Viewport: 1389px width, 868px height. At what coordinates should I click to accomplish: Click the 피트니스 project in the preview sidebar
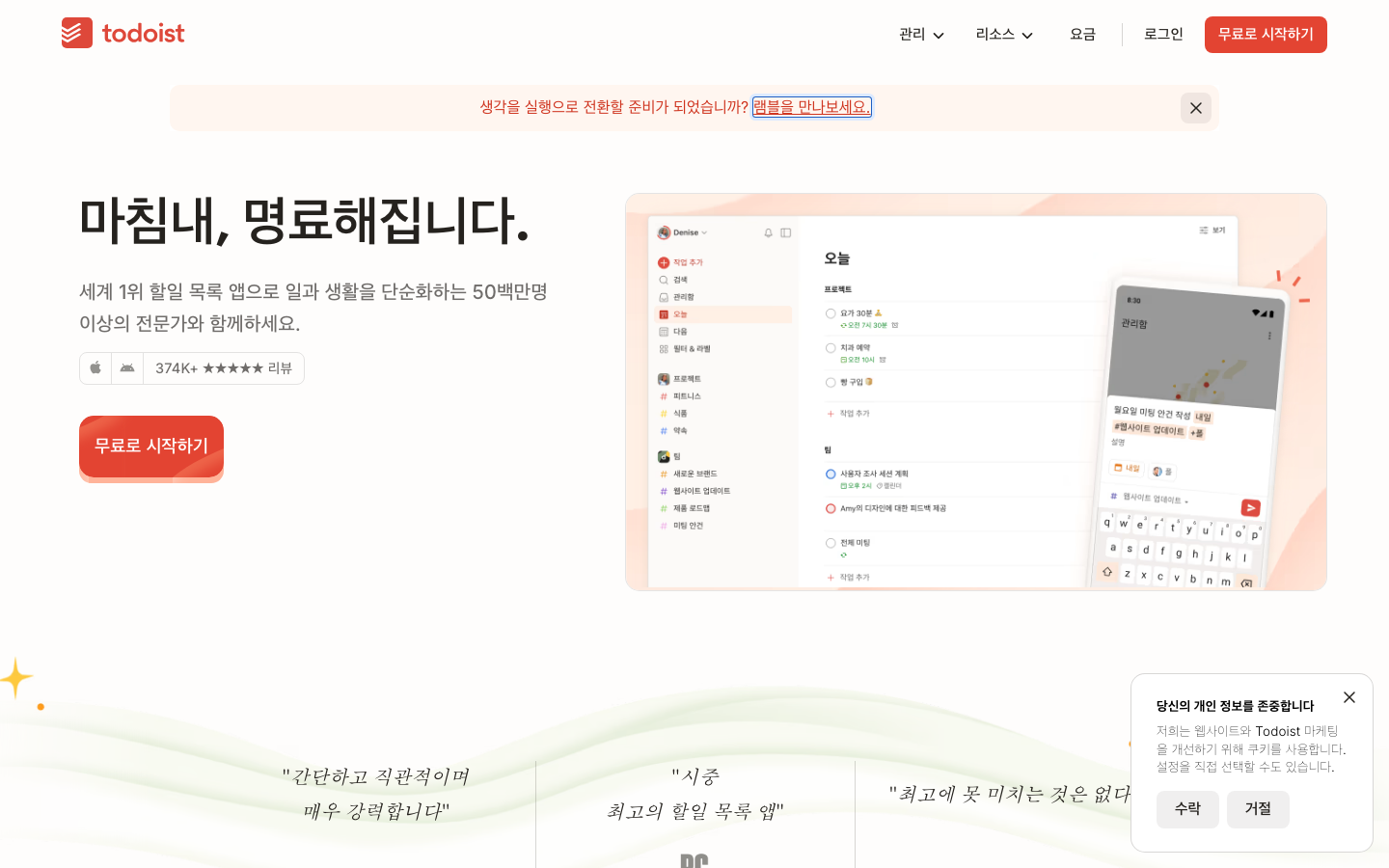coord(681,396)
